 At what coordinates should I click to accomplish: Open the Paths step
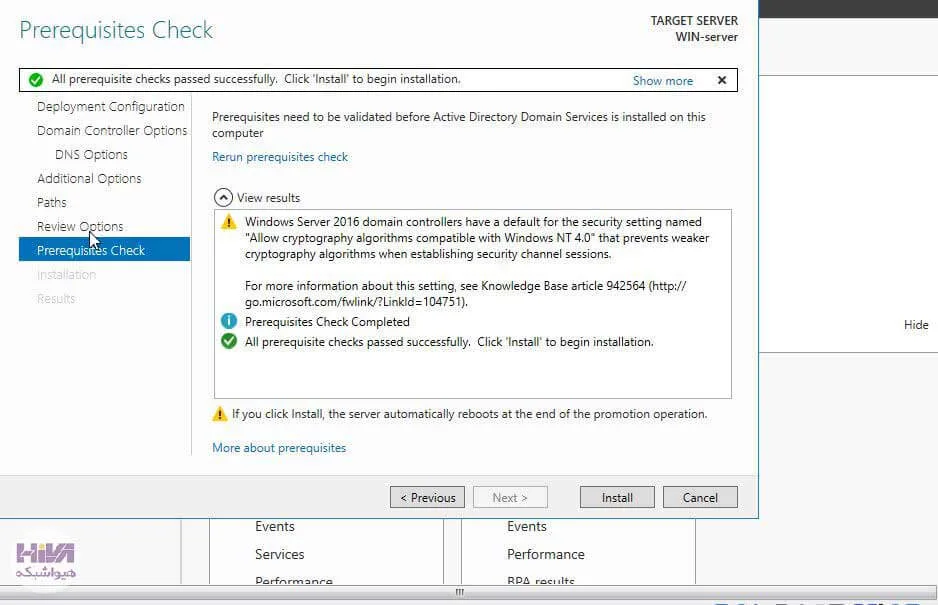tap(51, 202)
